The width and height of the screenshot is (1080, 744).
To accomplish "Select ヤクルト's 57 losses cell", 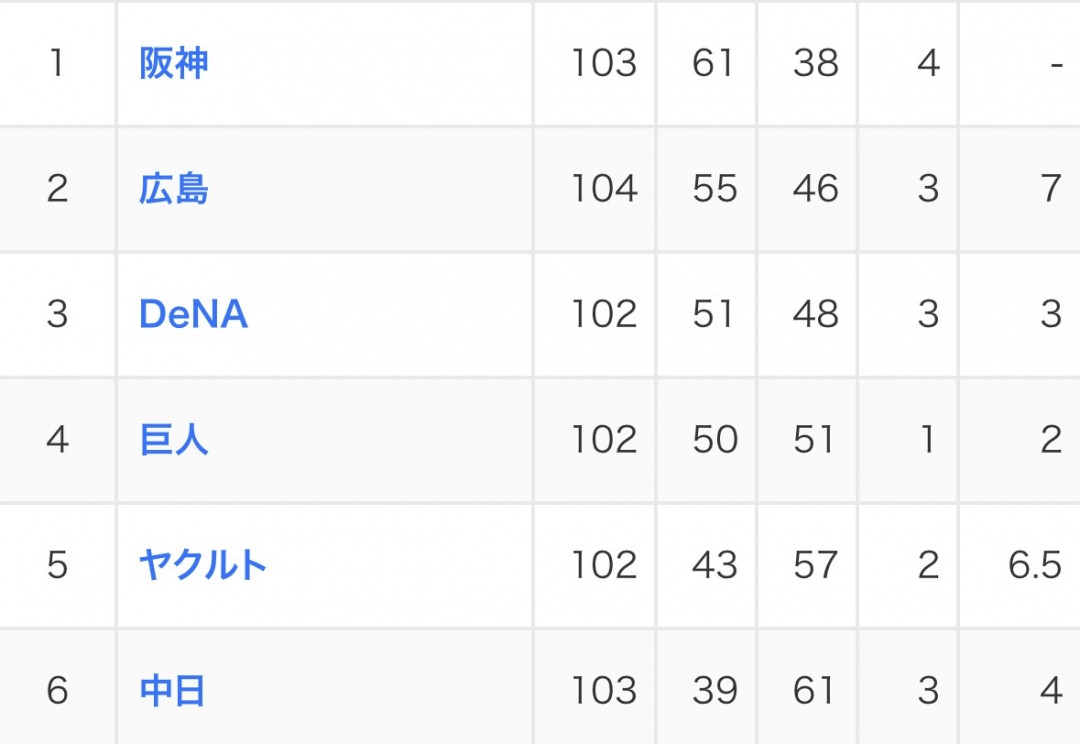I will click(807, 565).
